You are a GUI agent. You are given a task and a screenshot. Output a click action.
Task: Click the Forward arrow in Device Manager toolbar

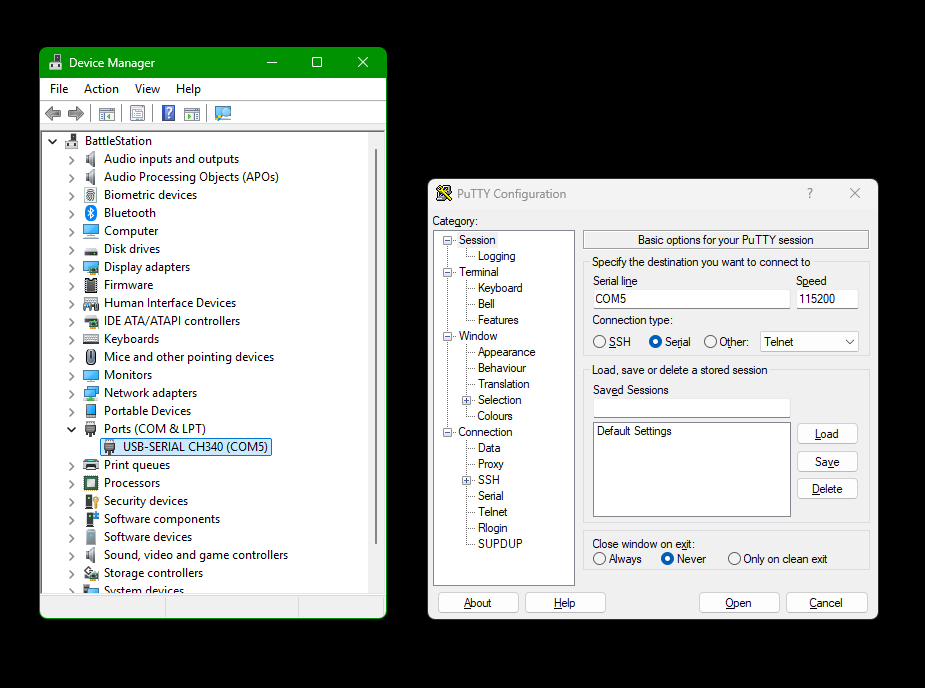click(x=76, y=113)
